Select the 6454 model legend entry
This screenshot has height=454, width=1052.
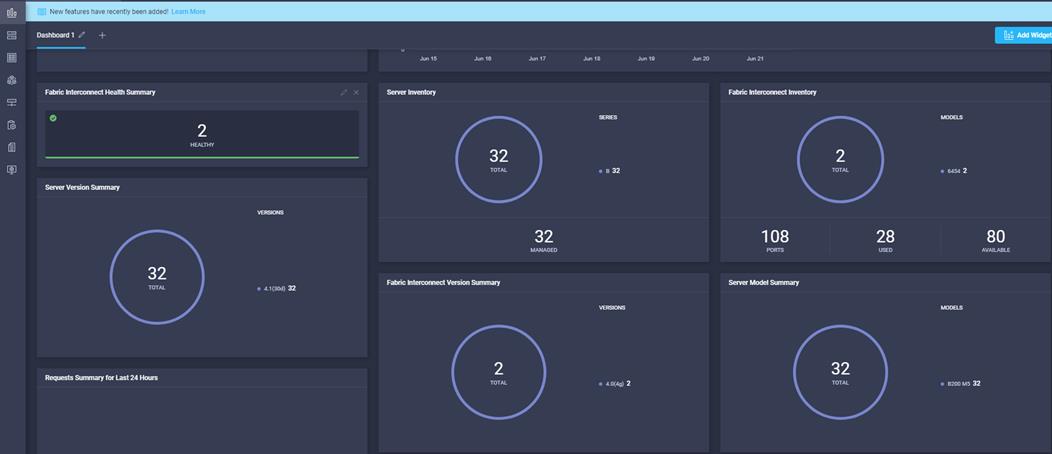coord(953,171)
